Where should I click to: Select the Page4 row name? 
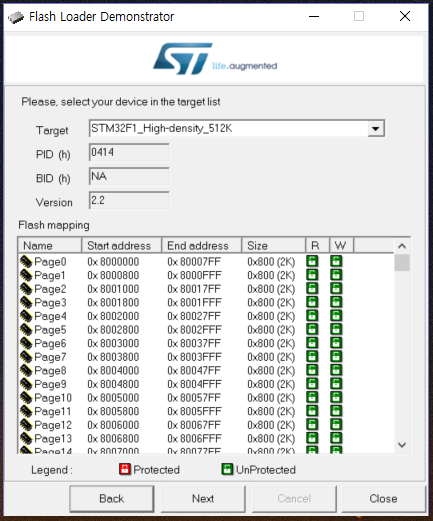(50, 316)
